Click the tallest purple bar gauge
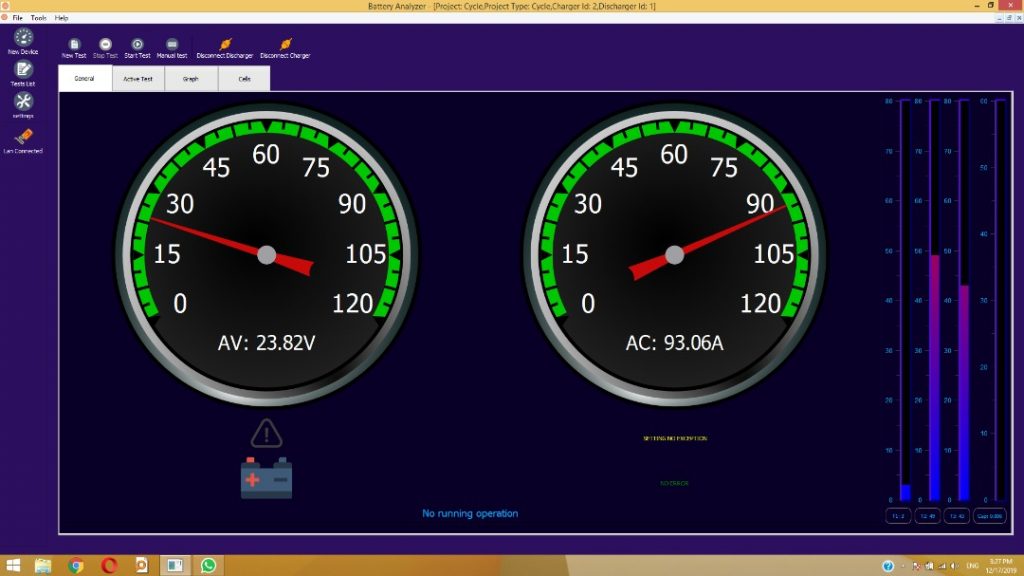This screenshot has height=576, width=1024. [935, 377]
